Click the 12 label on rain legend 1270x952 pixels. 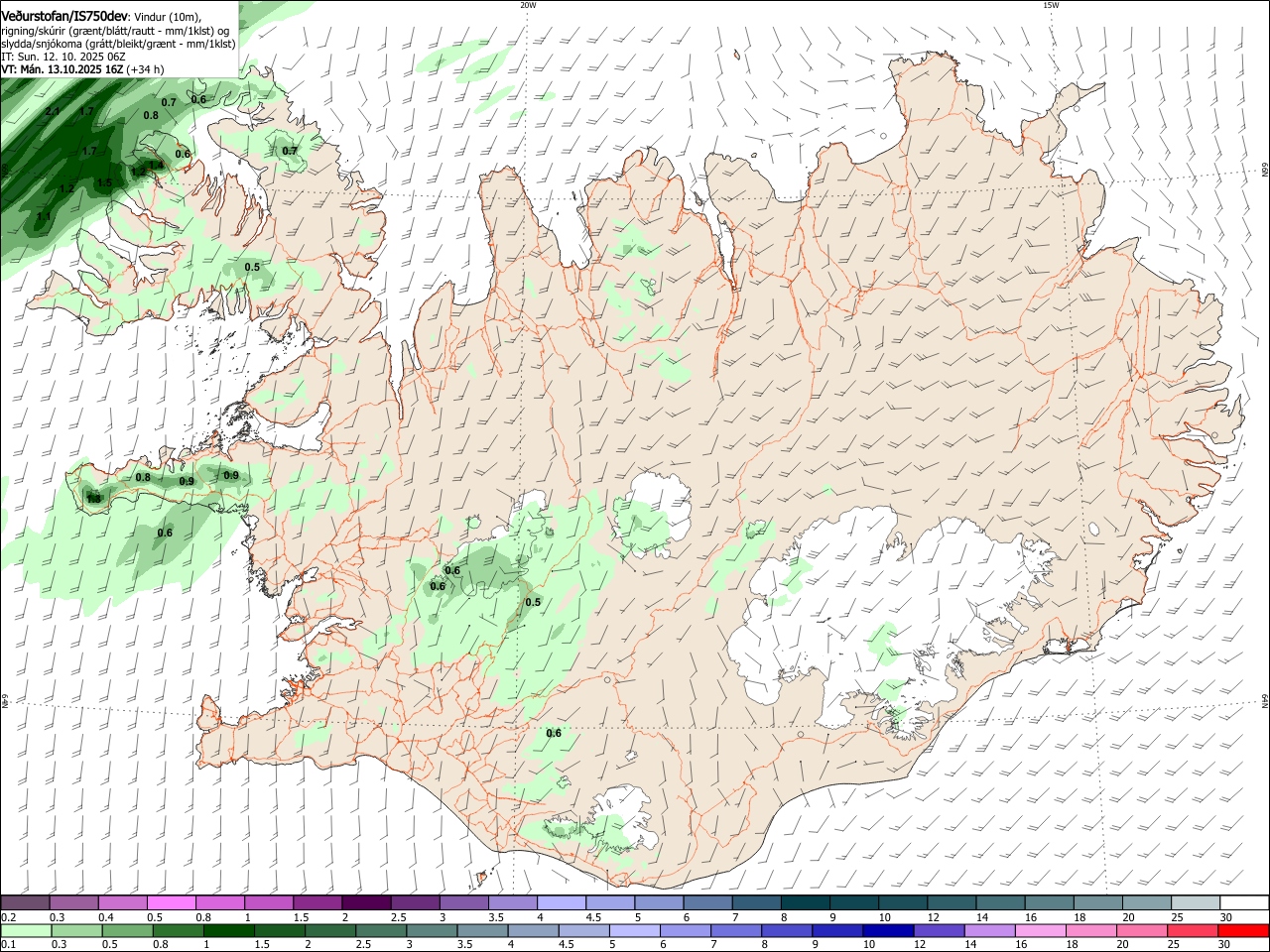(920, 945)
